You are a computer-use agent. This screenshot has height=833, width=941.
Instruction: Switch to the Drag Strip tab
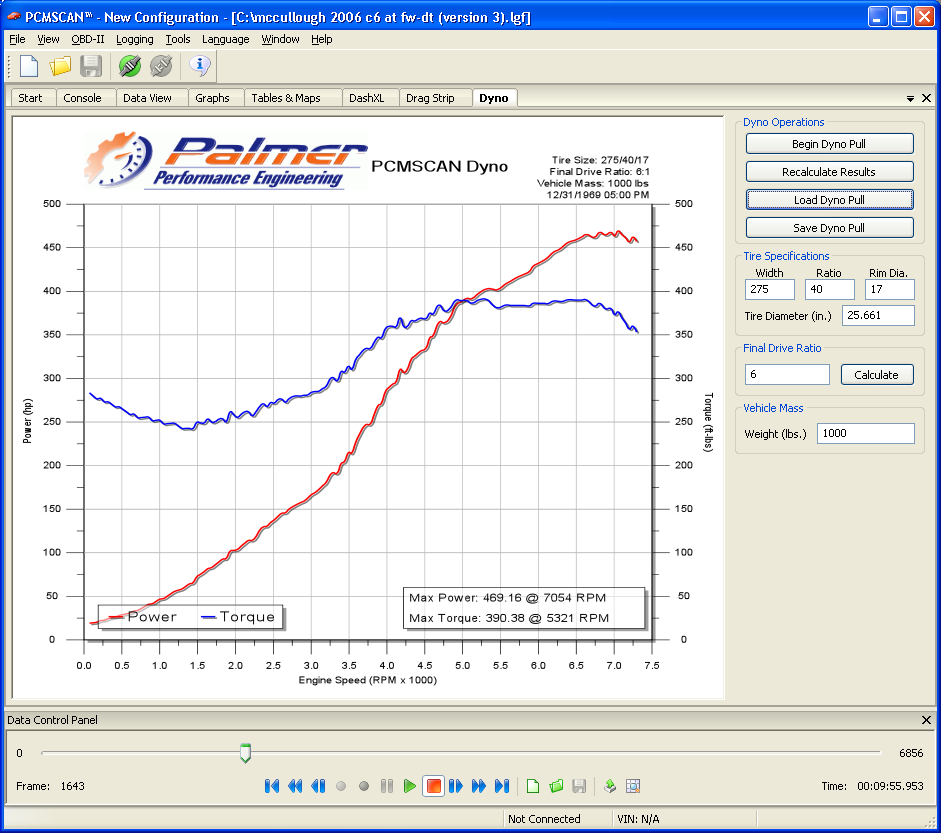coord(430,98)
